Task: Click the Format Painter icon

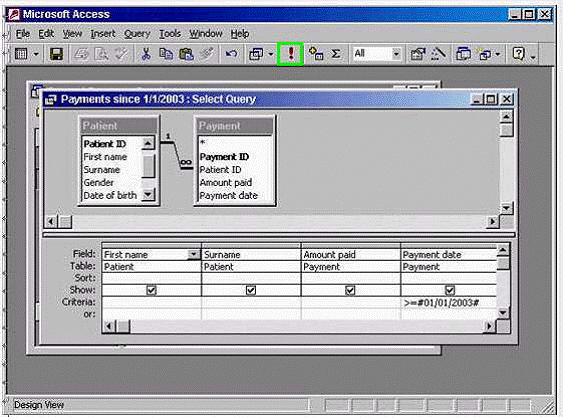Action: pyautogui.click(x=207, y=54)
